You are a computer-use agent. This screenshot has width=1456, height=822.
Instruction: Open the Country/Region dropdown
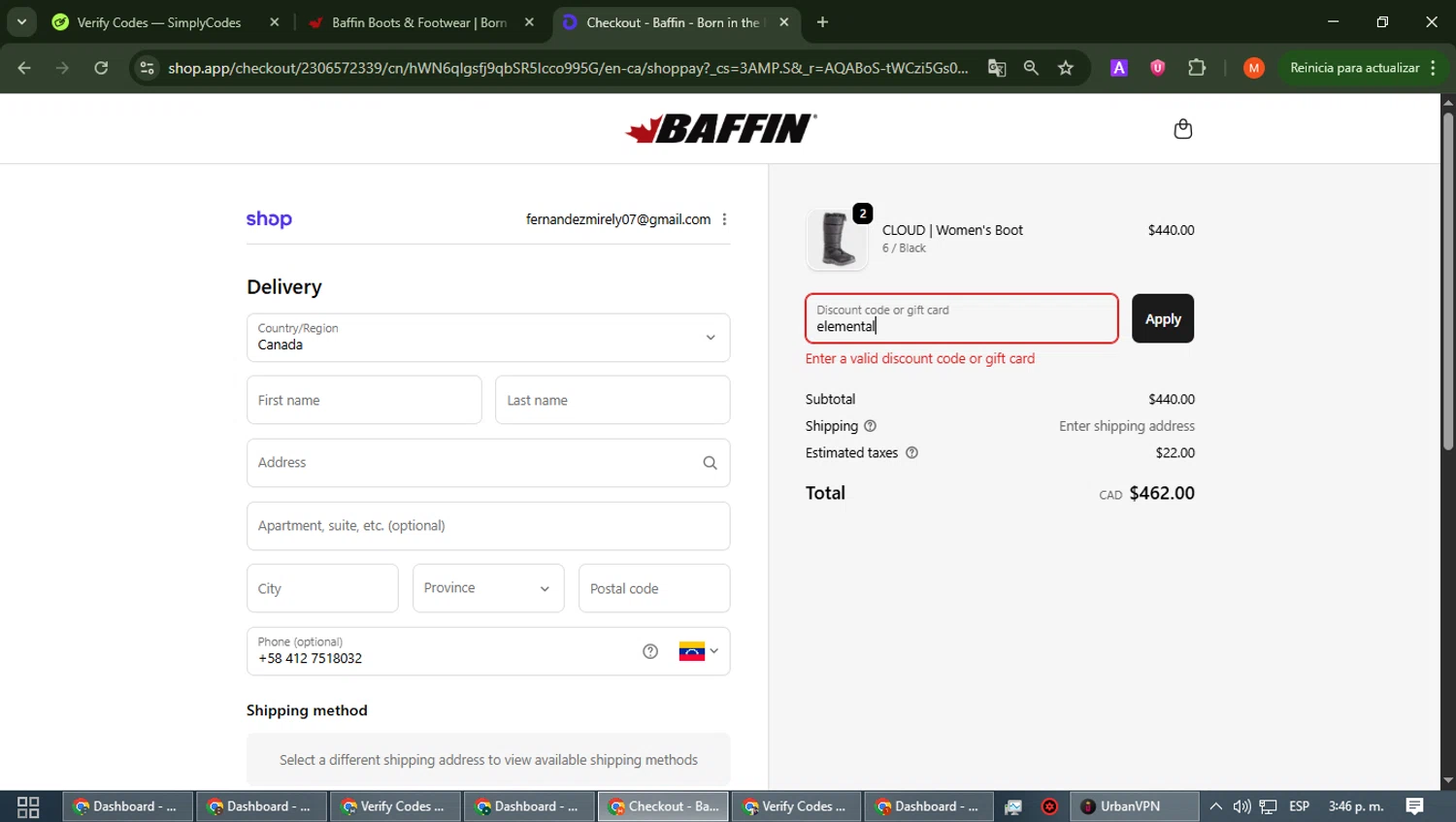tap(488, 338)
